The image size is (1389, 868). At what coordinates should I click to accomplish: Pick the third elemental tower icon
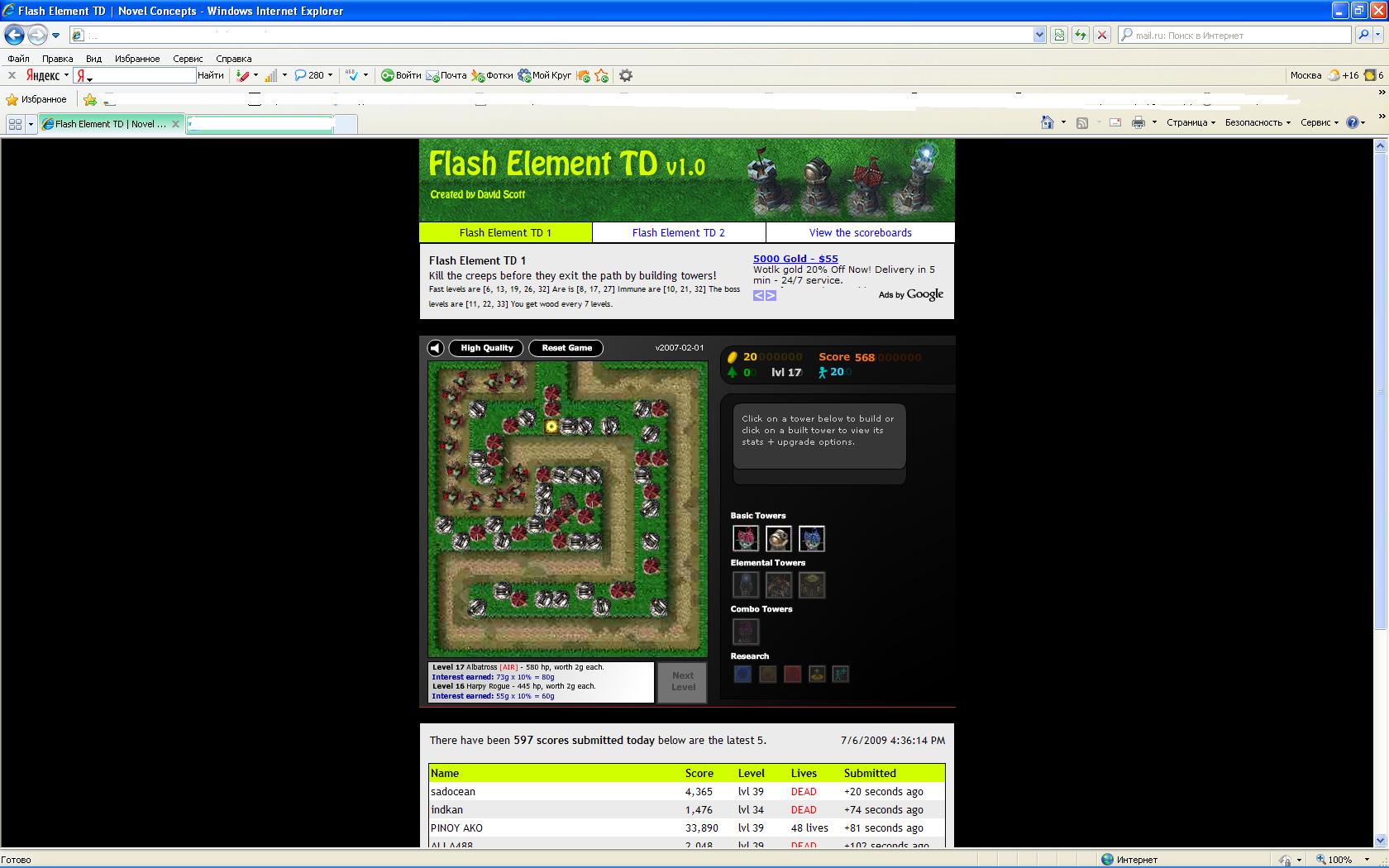[811, 585]
